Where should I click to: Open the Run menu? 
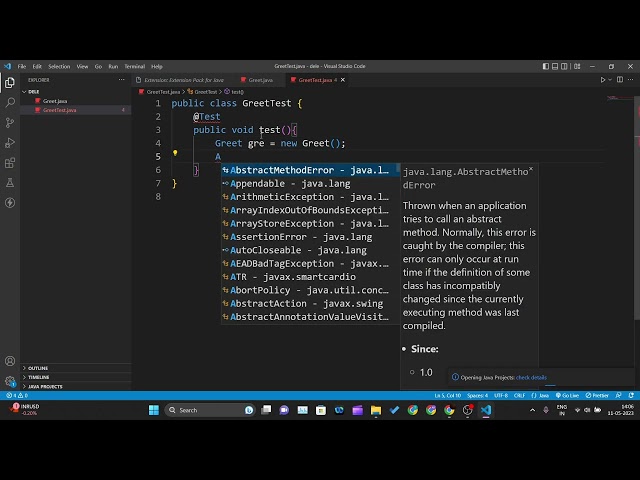tap(113, 67)
